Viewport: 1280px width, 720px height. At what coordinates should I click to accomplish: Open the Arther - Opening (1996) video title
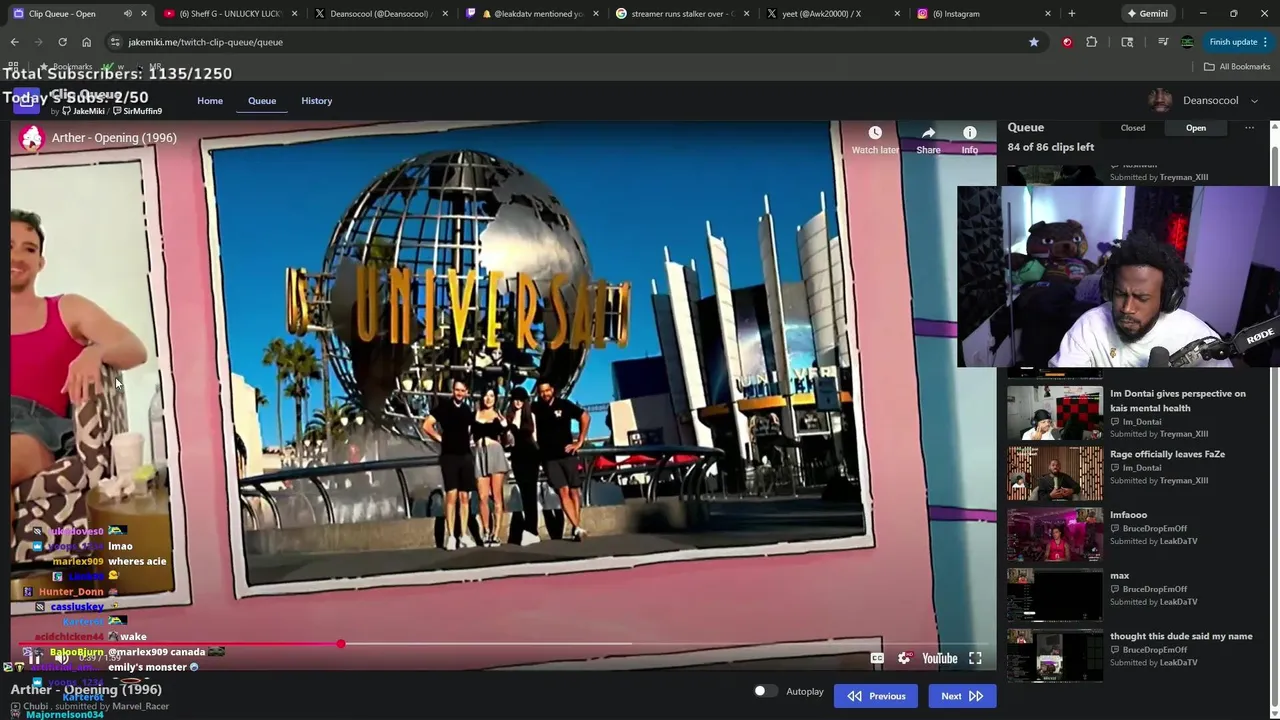pyautogui.click(x=114, y=138)
